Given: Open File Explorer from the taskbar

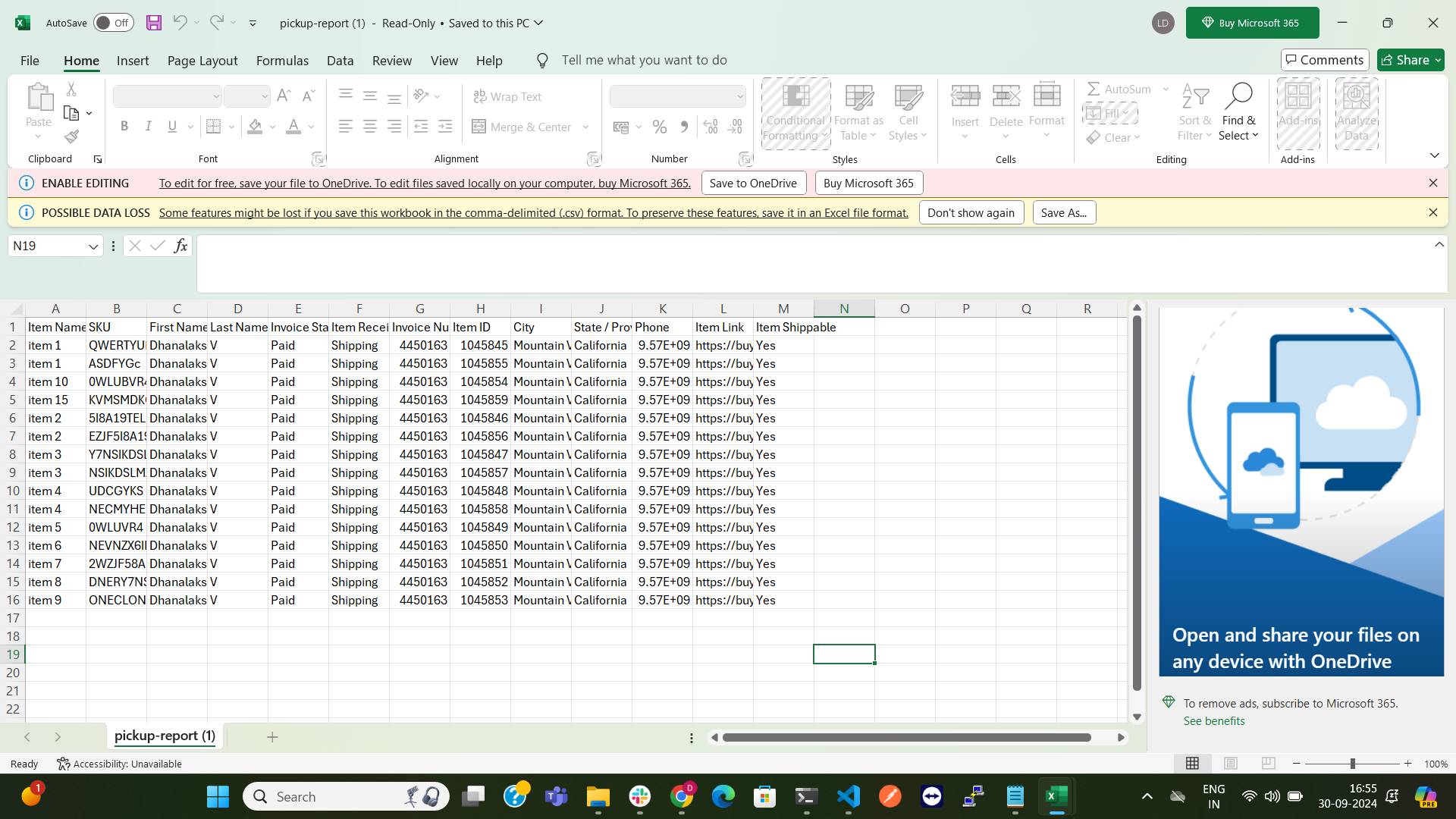Looking at the screenshot, I should tap(598, 796).
